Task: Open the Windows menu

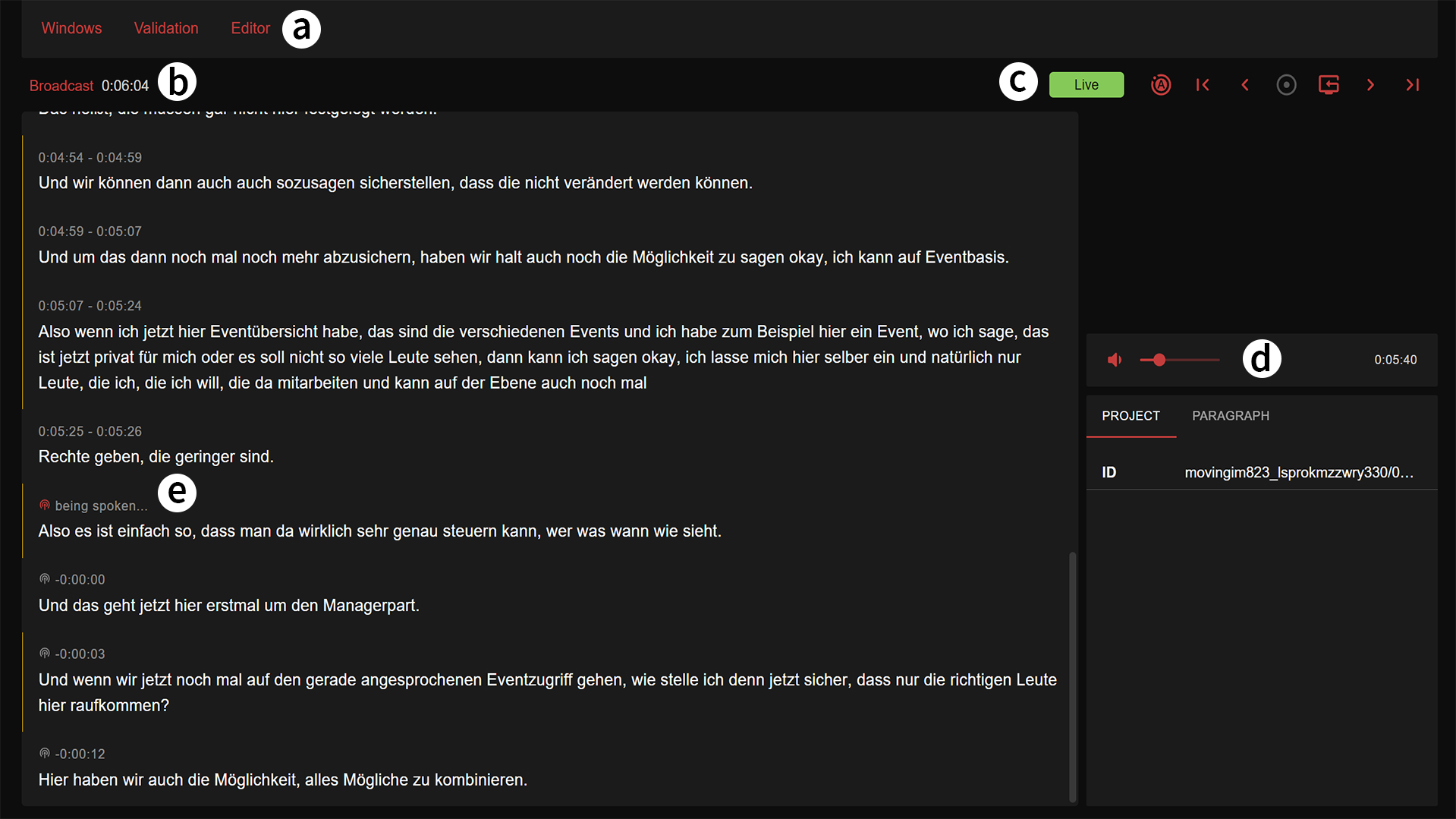Action: click(x=71, y=28)
